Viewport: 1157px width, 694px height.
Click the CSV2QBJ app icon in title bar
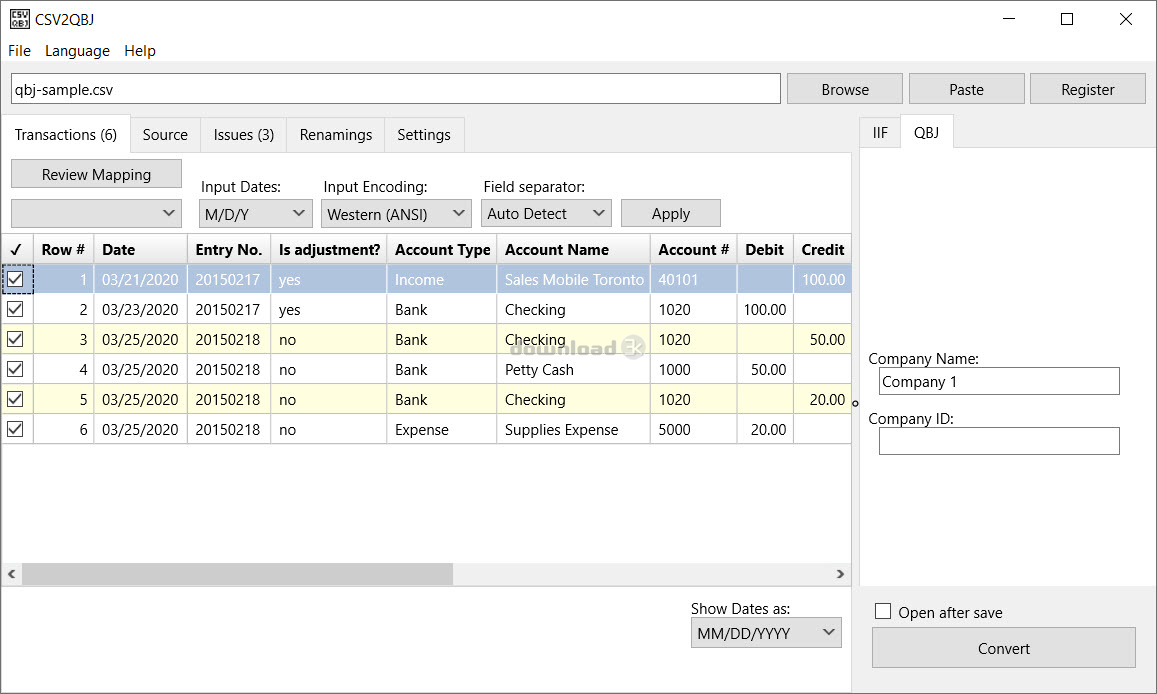pyautogui.click(x=19, y=19)
